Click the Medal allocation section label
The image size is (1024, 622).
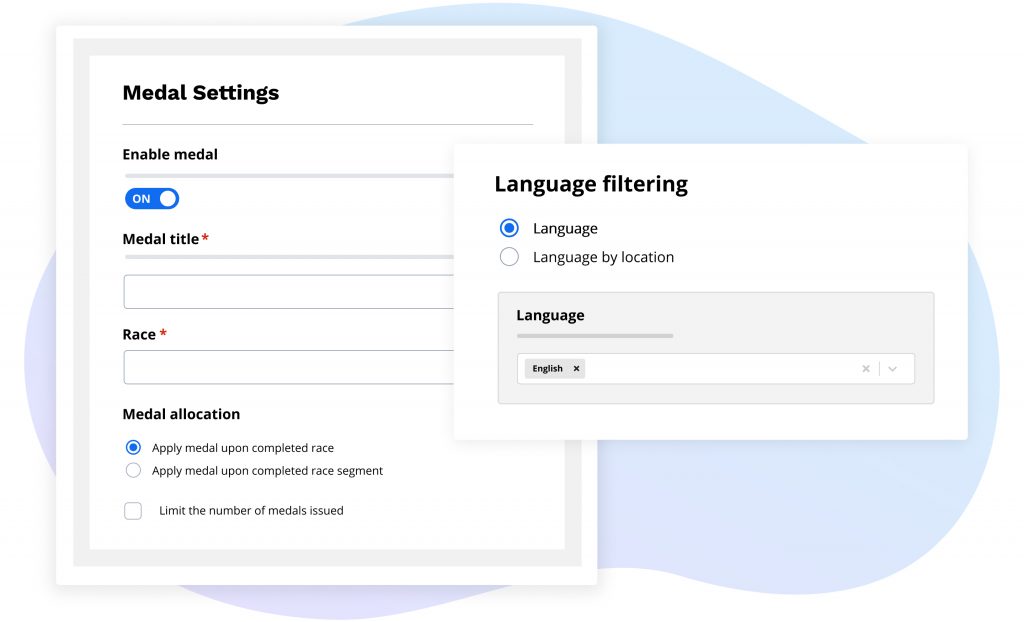point(181,414)
